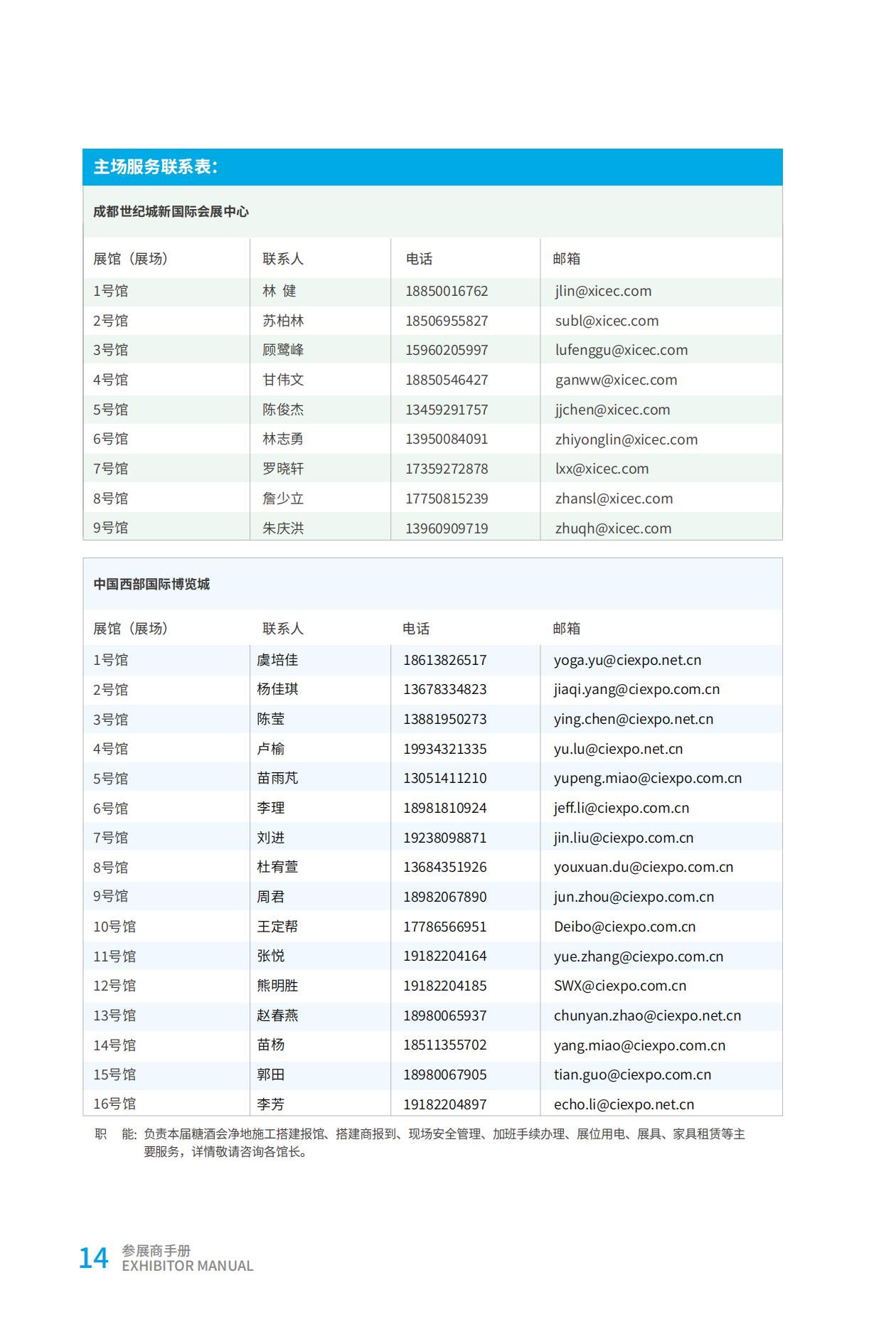Viewport: 896px width, 1344px height.
Task: Click the Deibo@ciexpo.com.cn email address
Action: pyautogui.click(x=624, y=927)
